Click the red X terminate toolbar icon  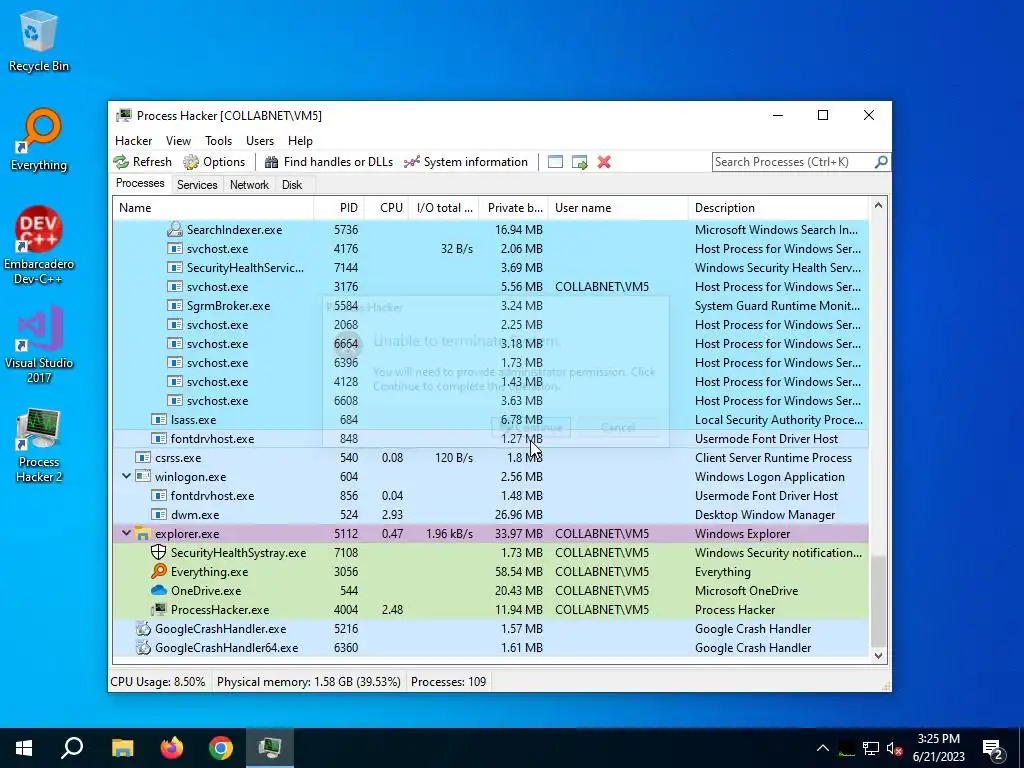click(x=604, y=162)
